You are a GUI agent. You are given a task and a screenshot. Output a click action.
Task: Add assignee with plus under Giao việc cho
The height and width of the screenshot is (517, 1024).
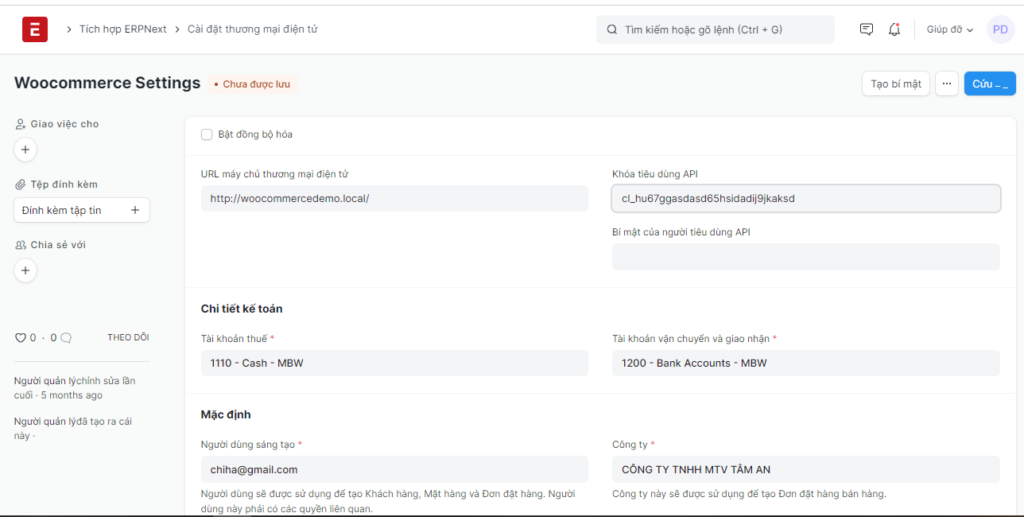[x=26, y=150]
